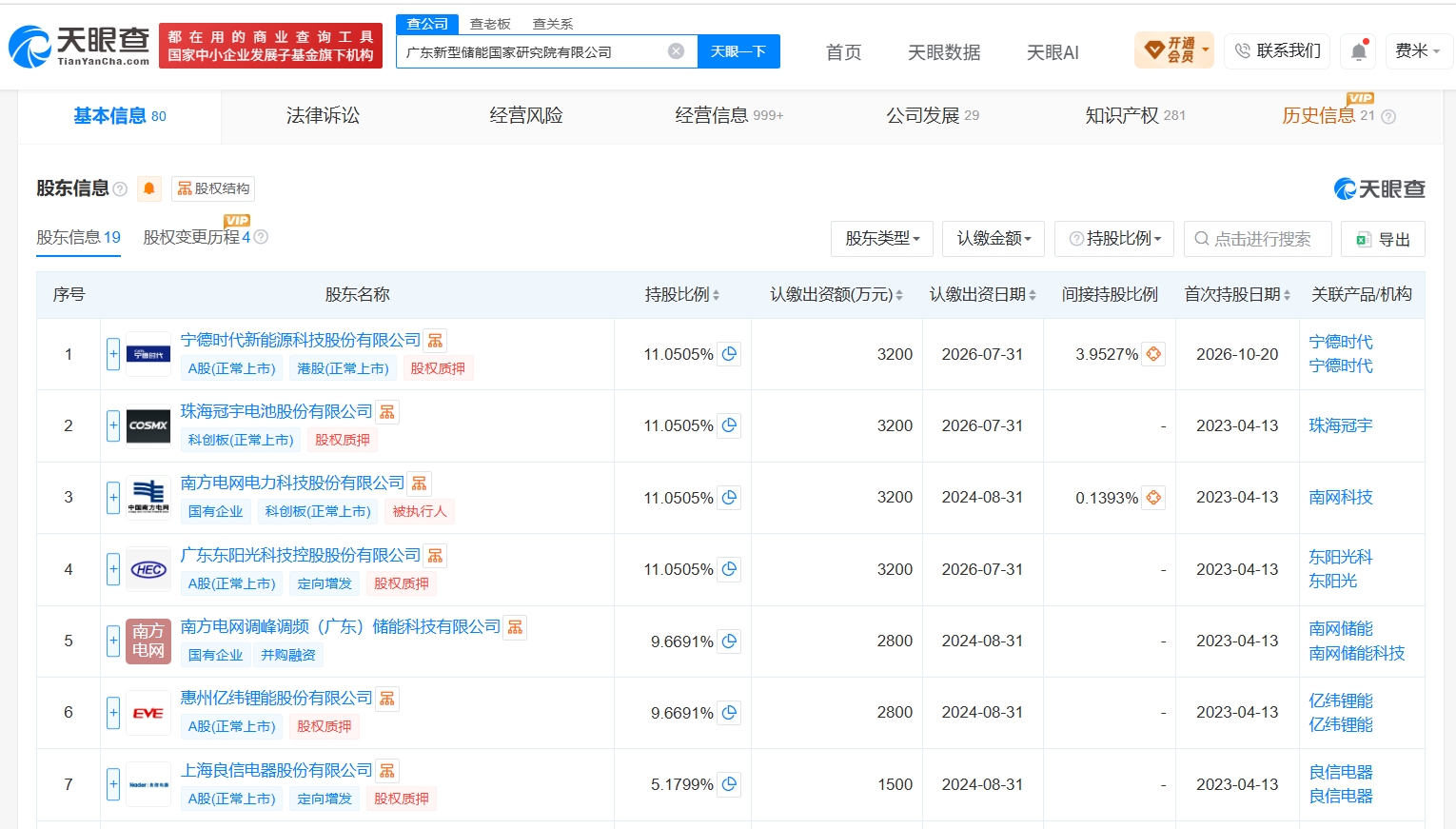Click the 点击进行搜索 shareholder search field
This screenshot has height=829, width=1456.
tap(1258, 239)
